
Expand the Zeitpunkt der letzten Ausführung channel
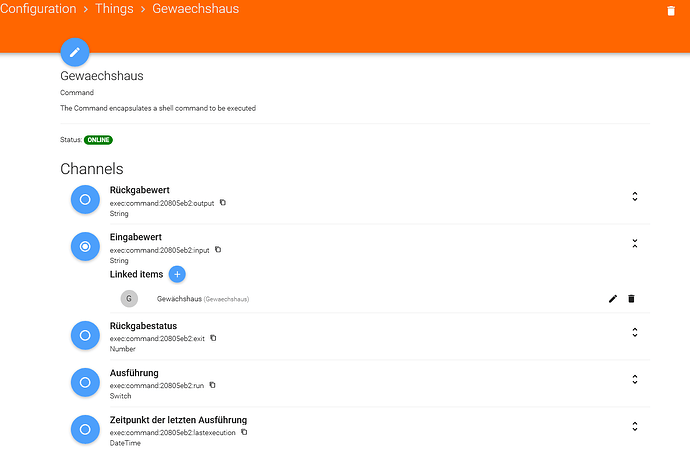coord(635,426)
